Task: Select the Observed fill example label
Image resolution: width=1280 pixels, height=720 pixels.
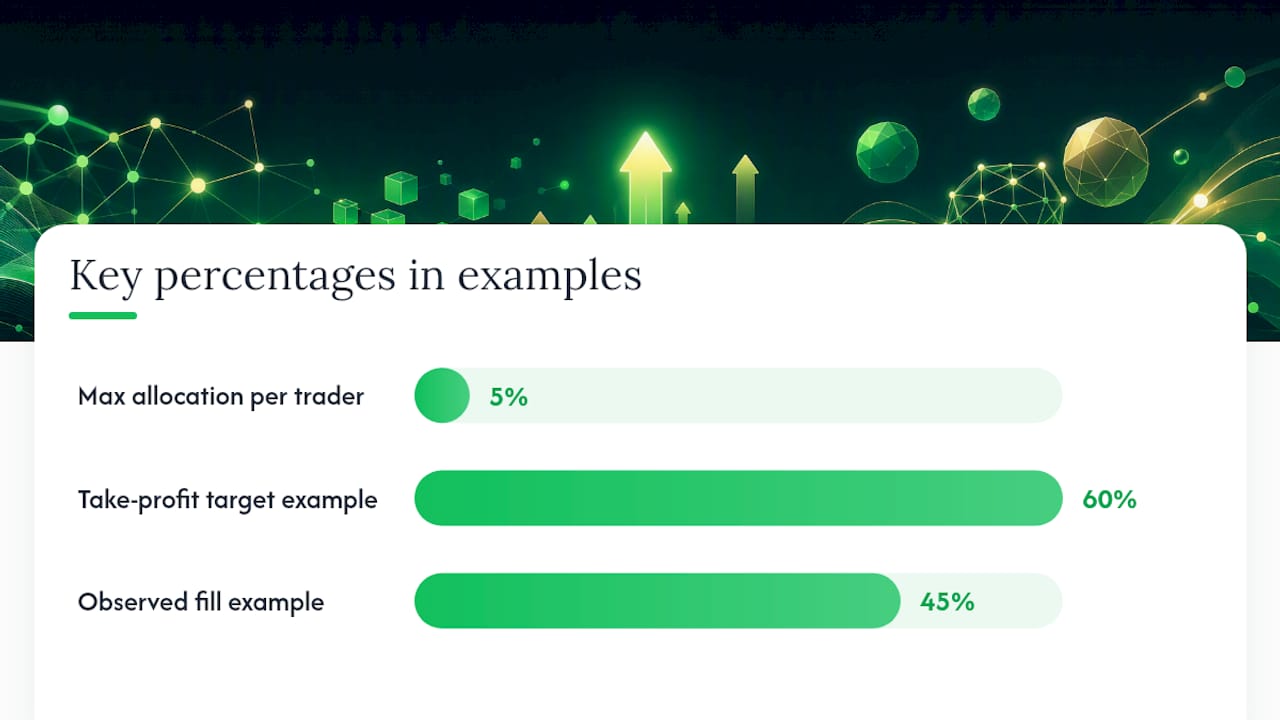Action: pos(201,602)
